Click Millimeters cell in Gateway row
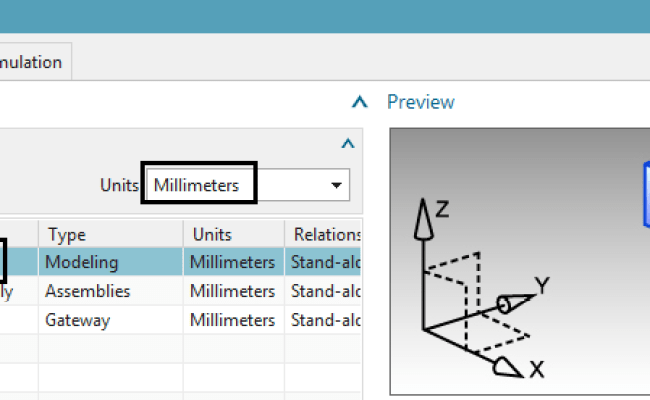Screen dimensions: 650x400 pos(234,320)
